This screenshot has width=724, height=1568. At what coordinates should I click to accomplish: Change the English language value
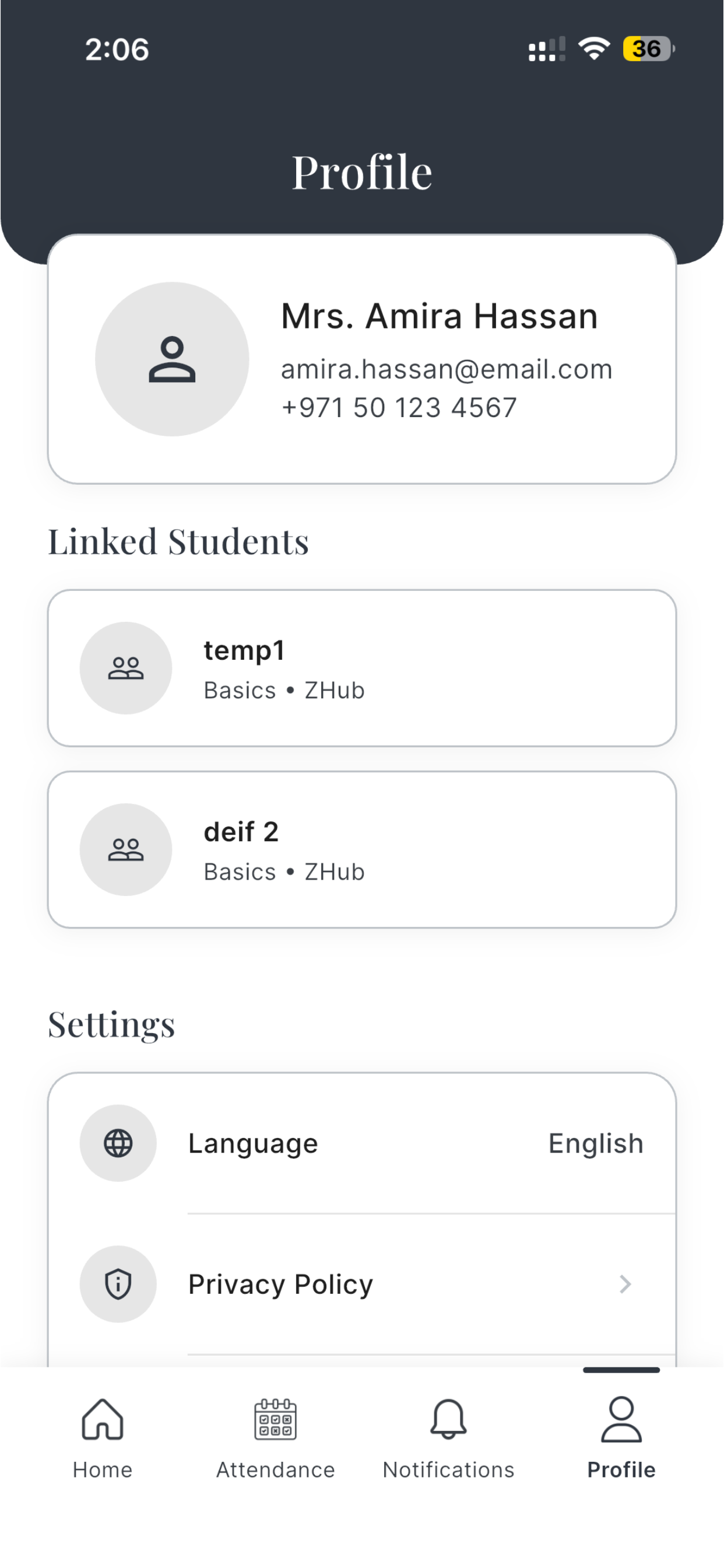click(596, 1143)
